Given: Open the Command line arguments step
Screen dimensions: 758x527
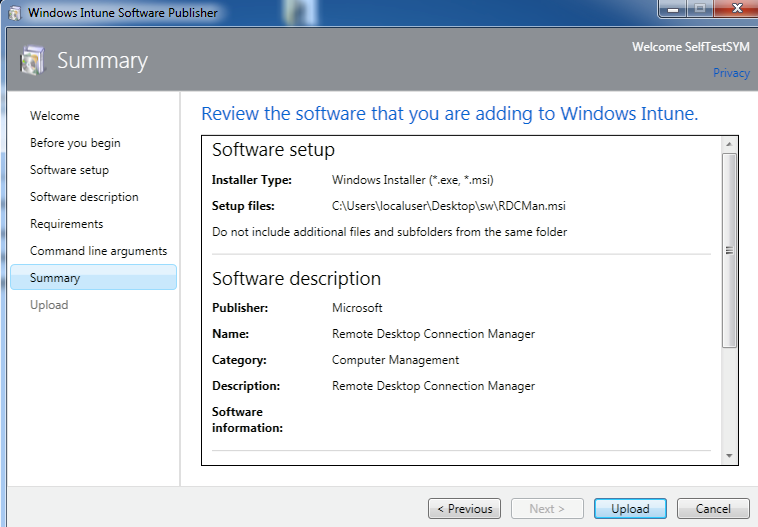Looking at the screenshot, I should coord(98,251).
